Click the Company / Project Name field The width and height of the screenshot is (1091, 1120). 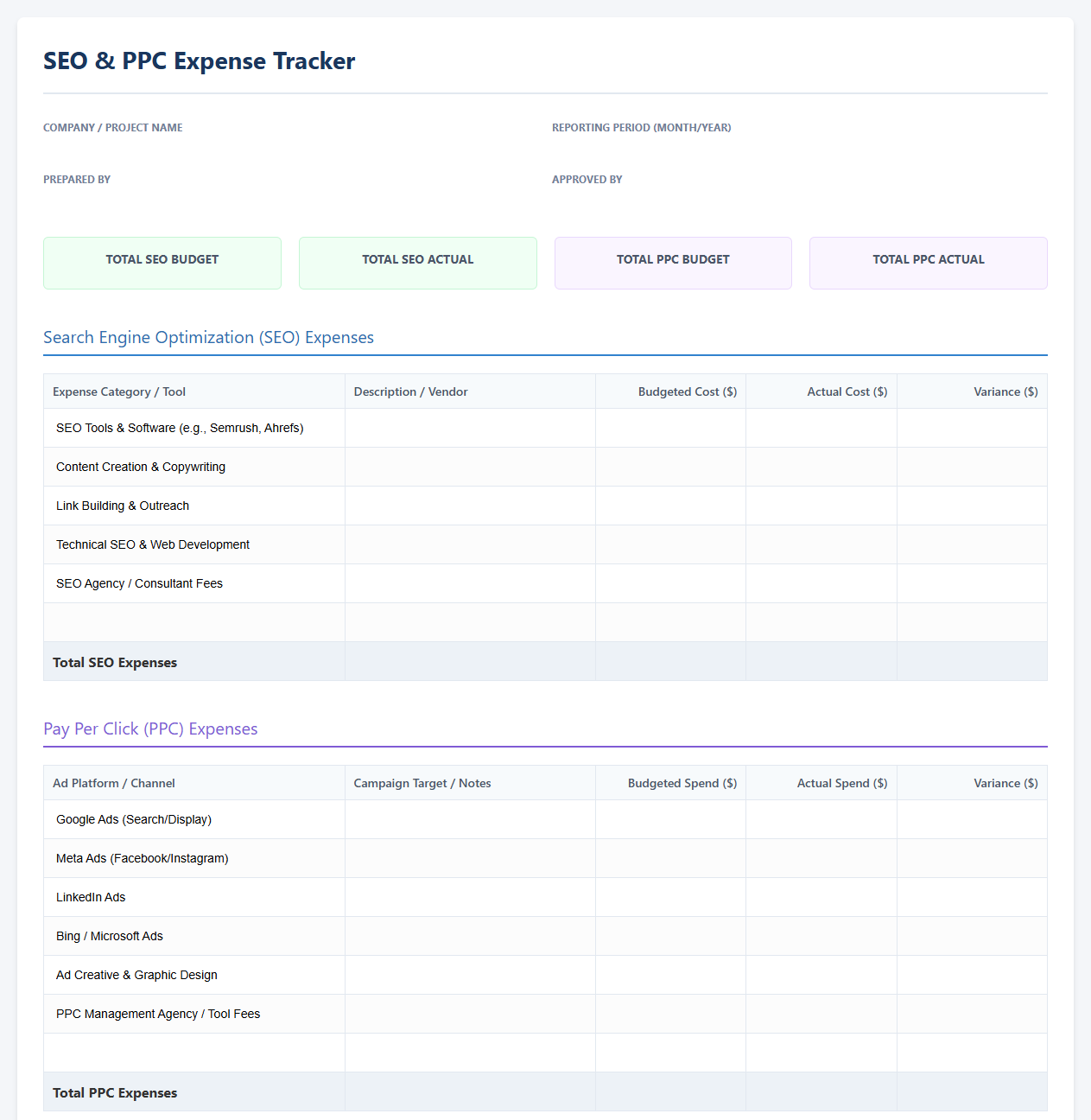pos(289,144)
